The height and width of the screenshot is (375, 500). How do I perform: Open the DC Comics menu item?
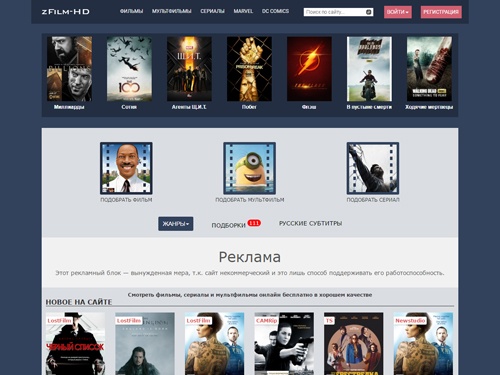coord(275,11)
